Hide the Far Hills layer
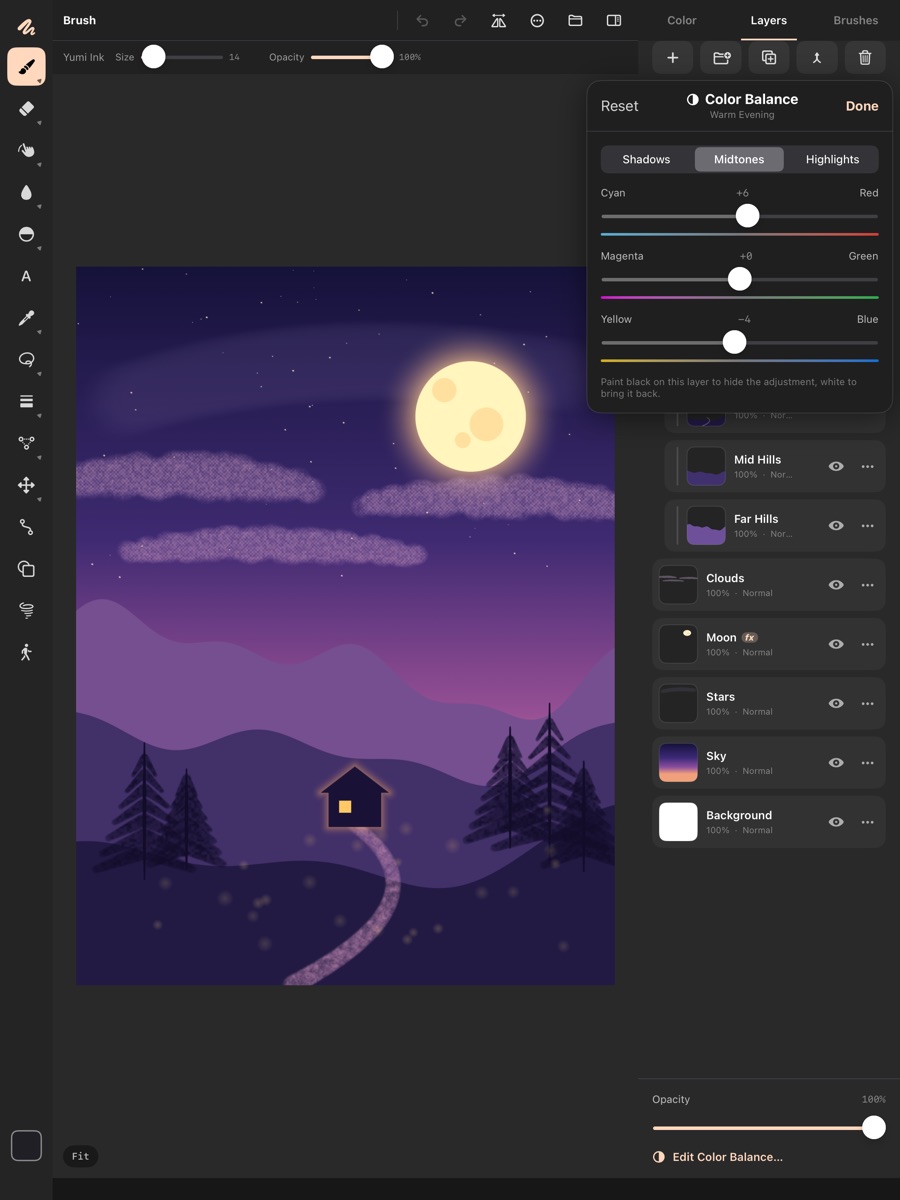 tap(836, 525)
